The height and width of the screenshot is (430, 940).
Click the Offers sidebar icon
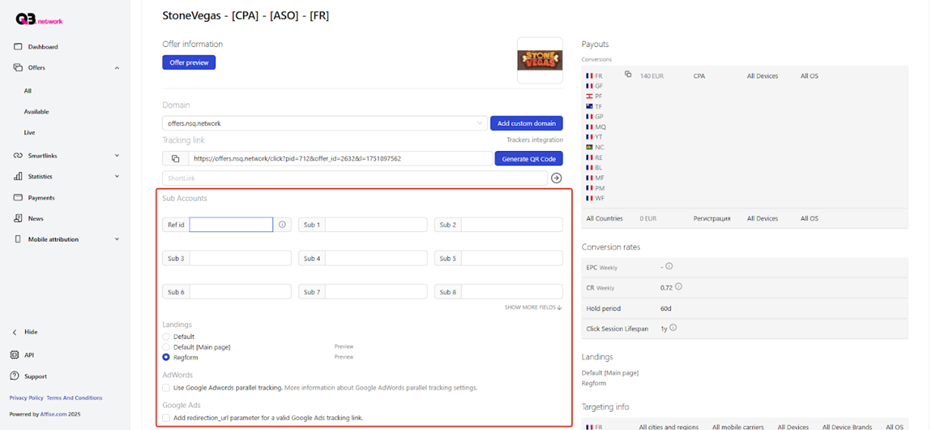tap(17, 68)
